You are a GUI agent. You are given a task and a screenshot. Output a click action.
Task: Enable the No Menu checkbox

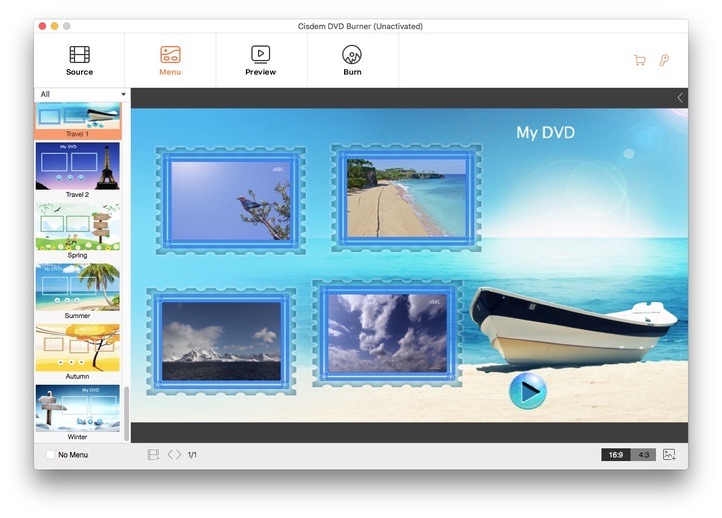[x=51, y=455]
